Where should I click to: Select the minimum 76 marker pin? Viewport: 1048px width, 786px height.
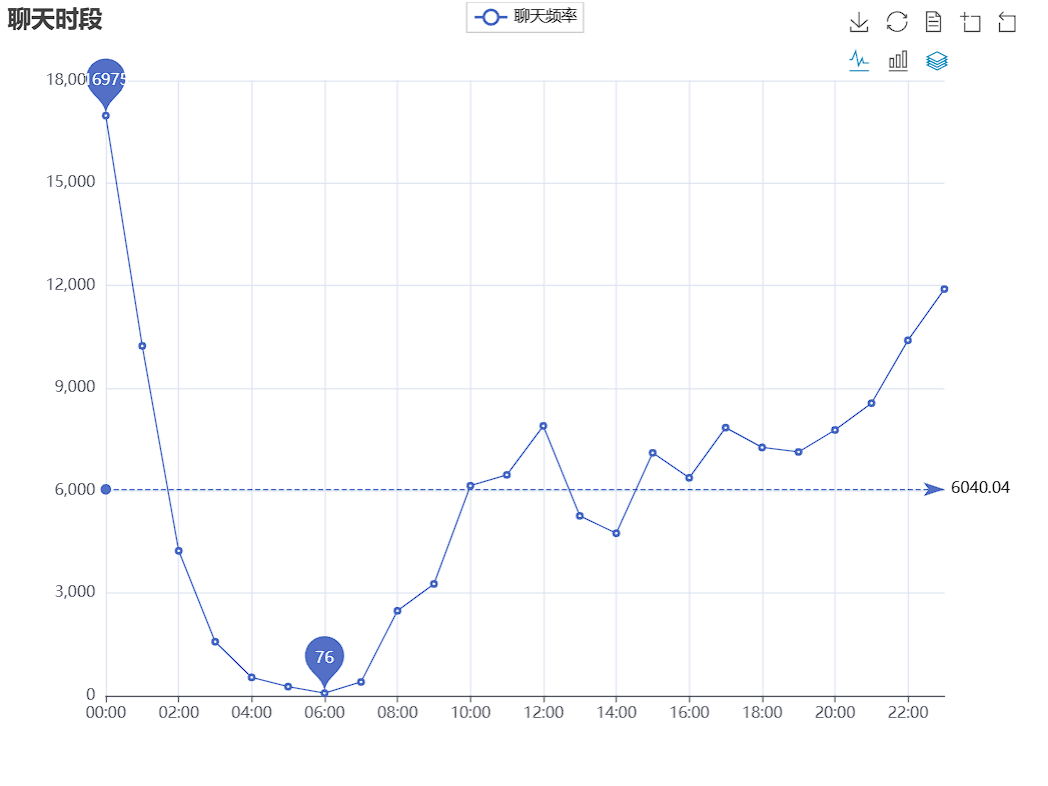[x=324, y=657]
